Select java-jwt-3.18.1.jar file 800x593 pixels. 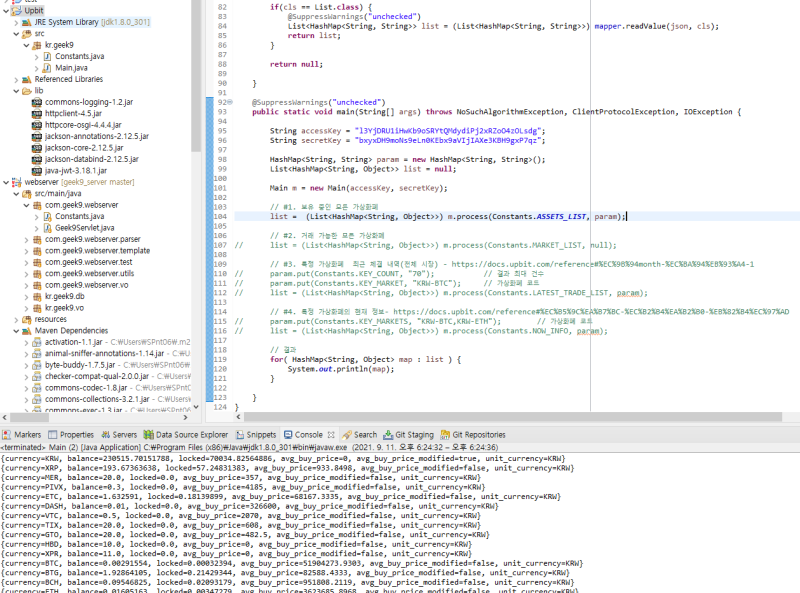76,171
